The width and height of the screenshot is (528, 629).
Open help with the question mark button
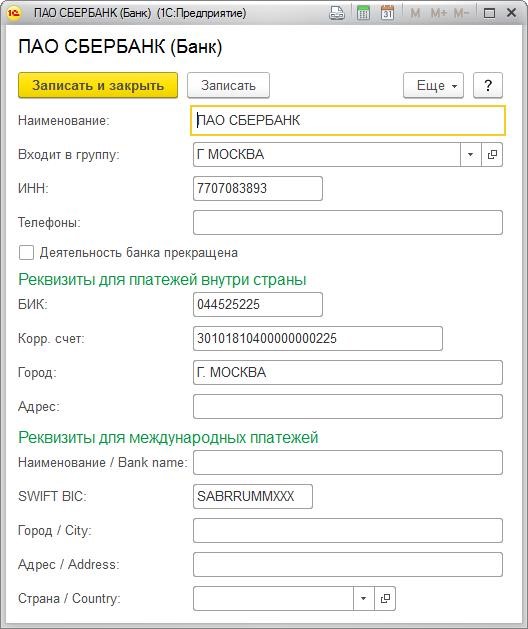coord(488,85)
